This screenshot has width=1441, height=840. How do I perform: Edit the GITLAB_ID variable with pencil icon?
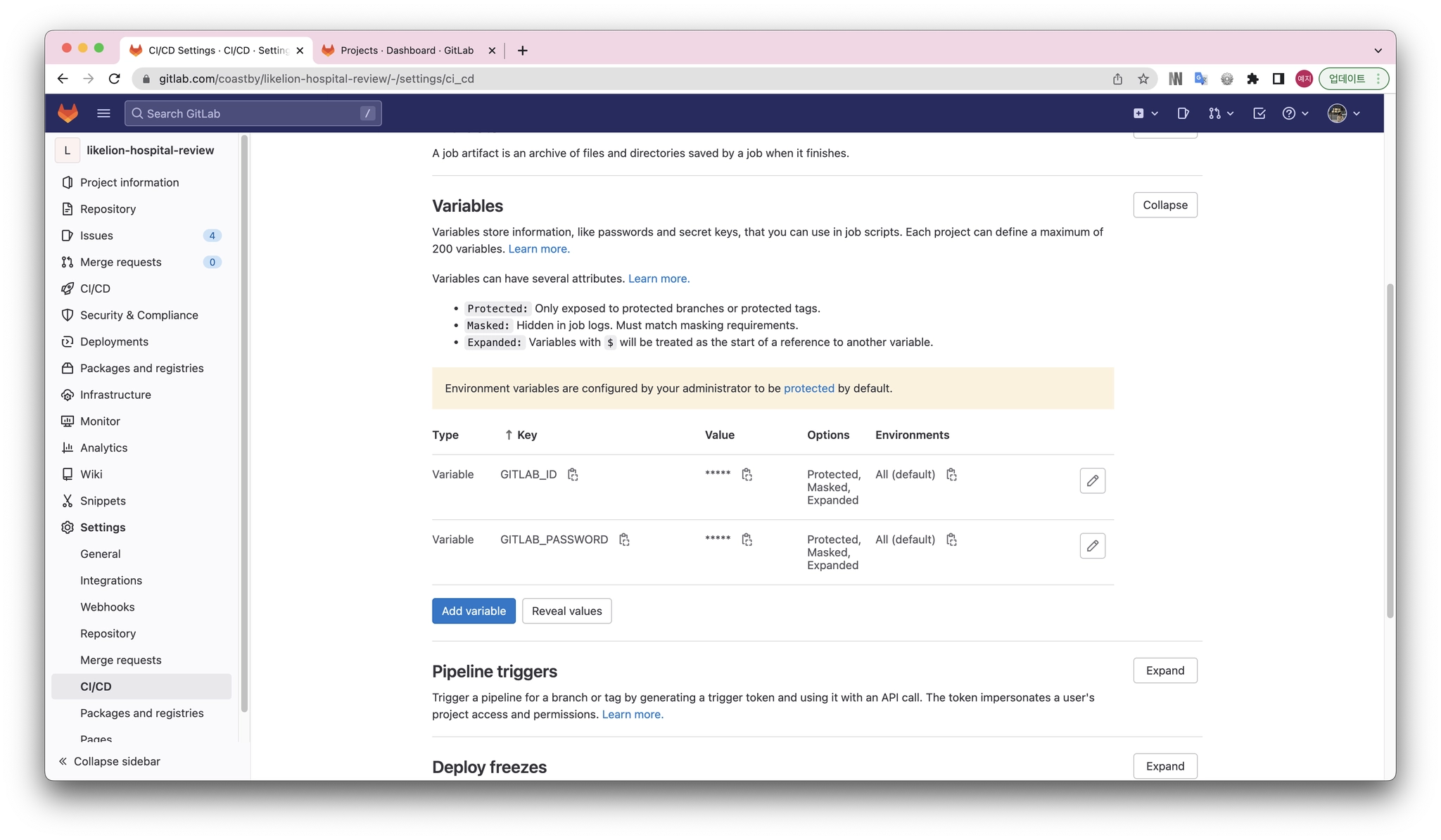click(x=1092, y=481)
